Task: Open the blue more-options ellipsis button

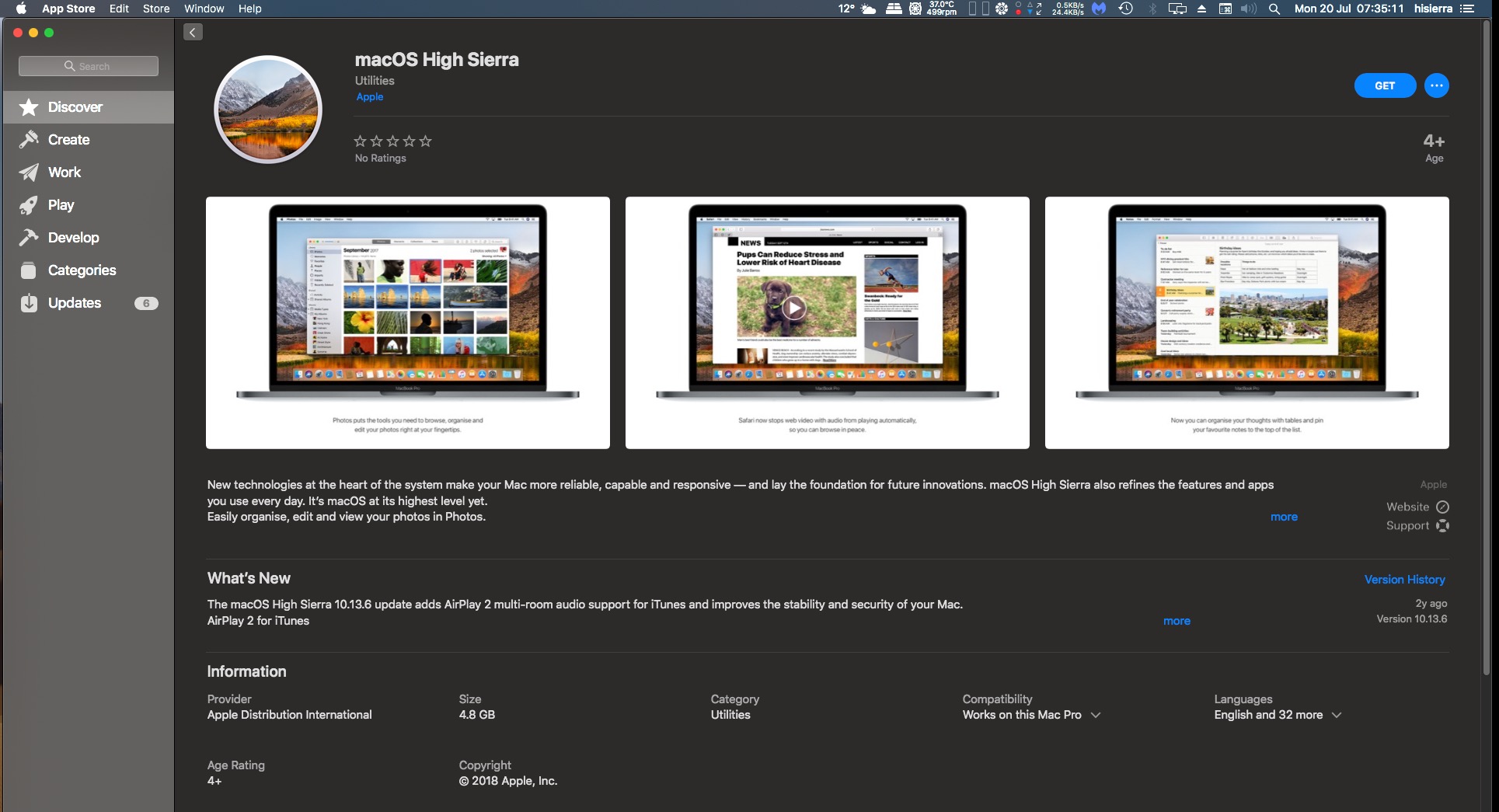Action: [x=1436, y=85]
